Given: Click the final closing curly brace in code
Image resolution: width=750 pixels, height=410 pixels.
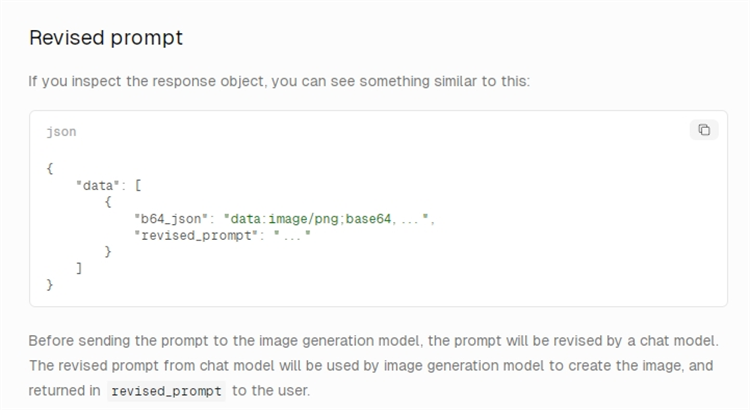Looking at the screenshot, I should coord(50,286).
